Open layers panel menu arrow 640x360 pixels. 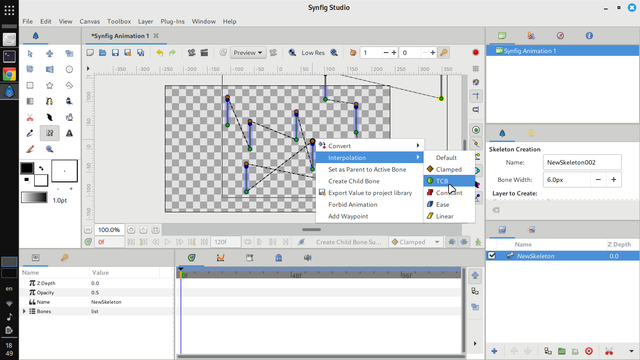click(631, 351)
